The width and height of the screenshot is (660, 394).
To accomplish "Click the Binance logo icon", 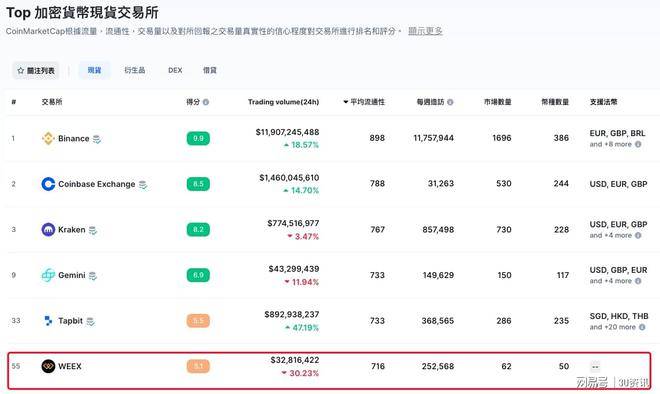I will pos(48,138).
